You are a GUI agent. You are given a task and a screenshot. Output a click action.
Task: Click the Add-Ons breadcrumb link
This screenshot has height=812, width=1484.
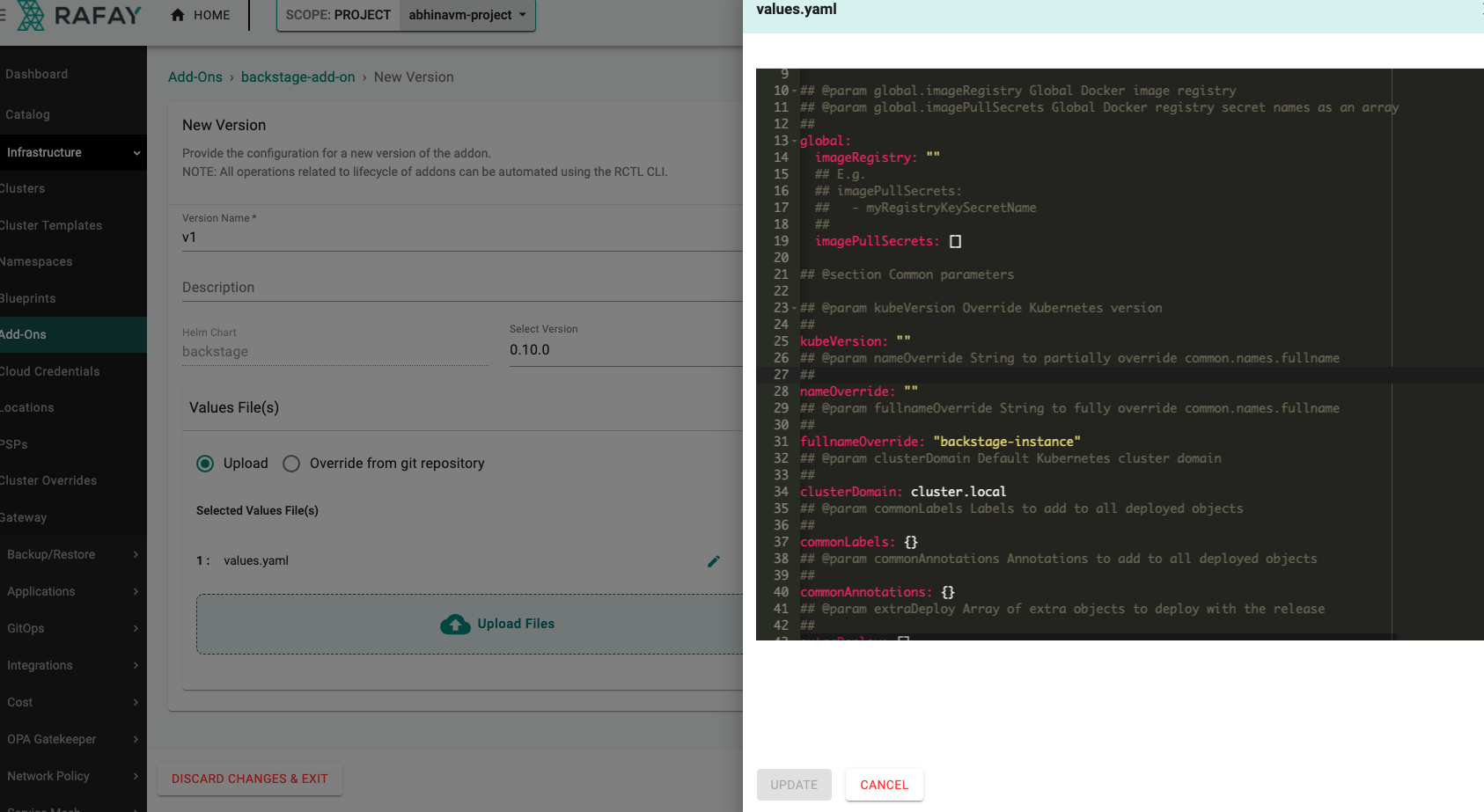coord(195,77)
